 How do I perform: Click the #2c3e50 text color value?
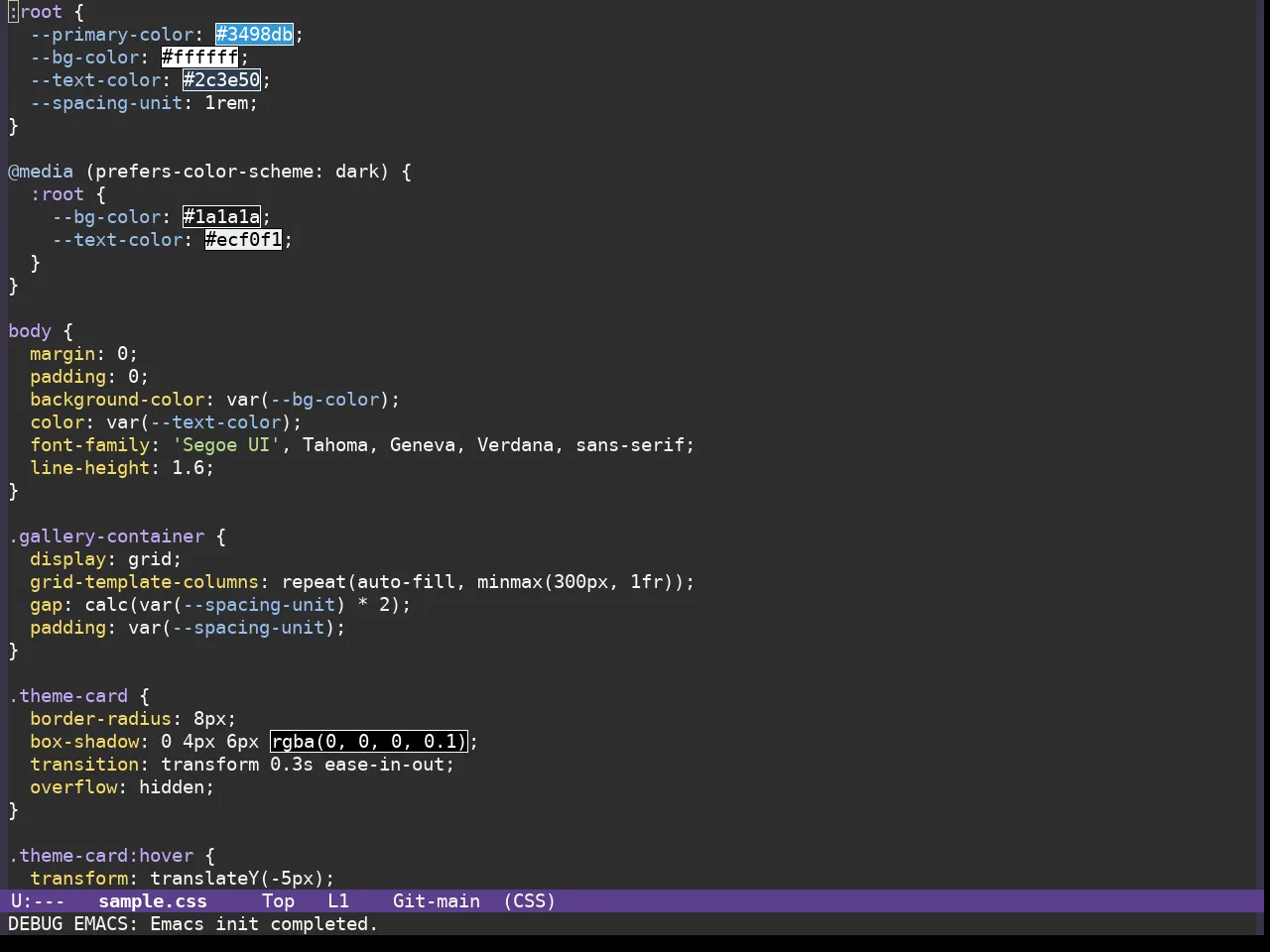[221, 80]
